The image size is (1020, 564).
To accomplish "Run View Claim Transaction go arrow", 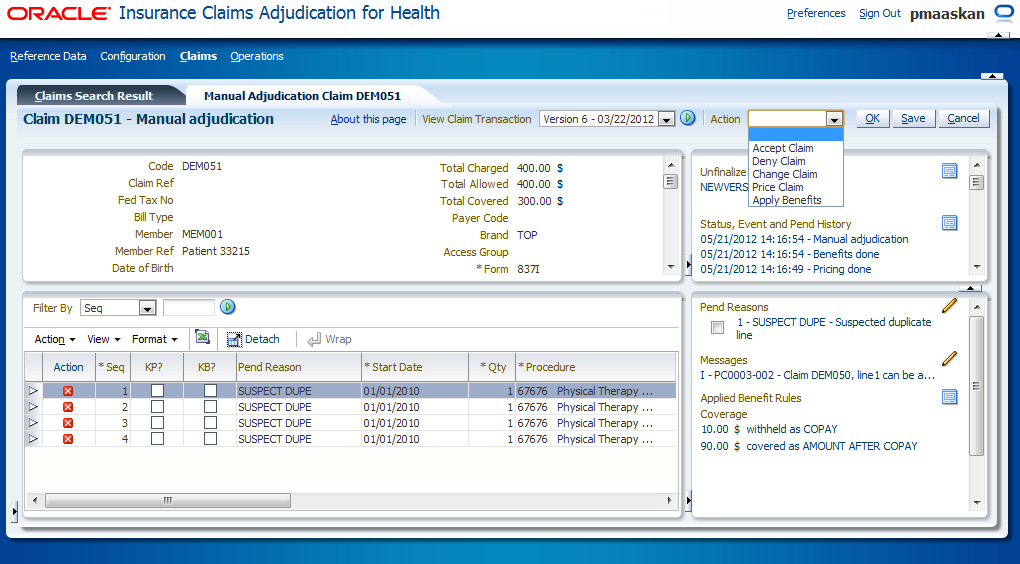I will 688,118.
